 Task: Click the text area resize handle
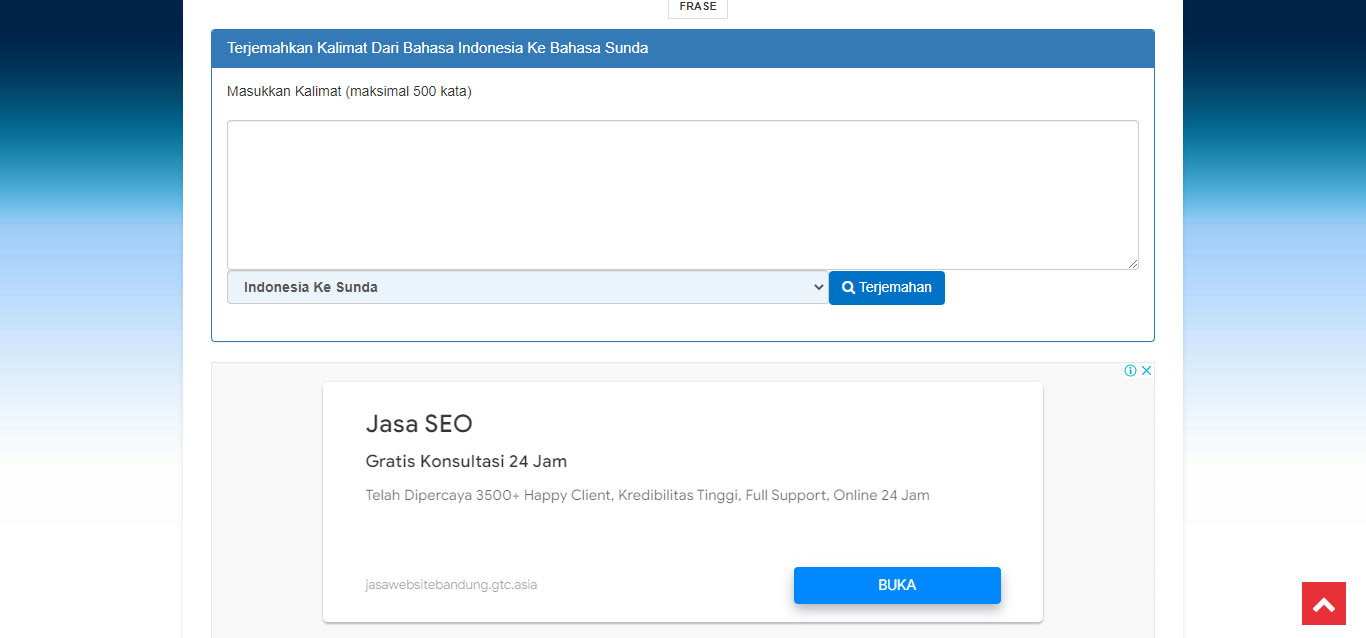[x=1132, y=263]
